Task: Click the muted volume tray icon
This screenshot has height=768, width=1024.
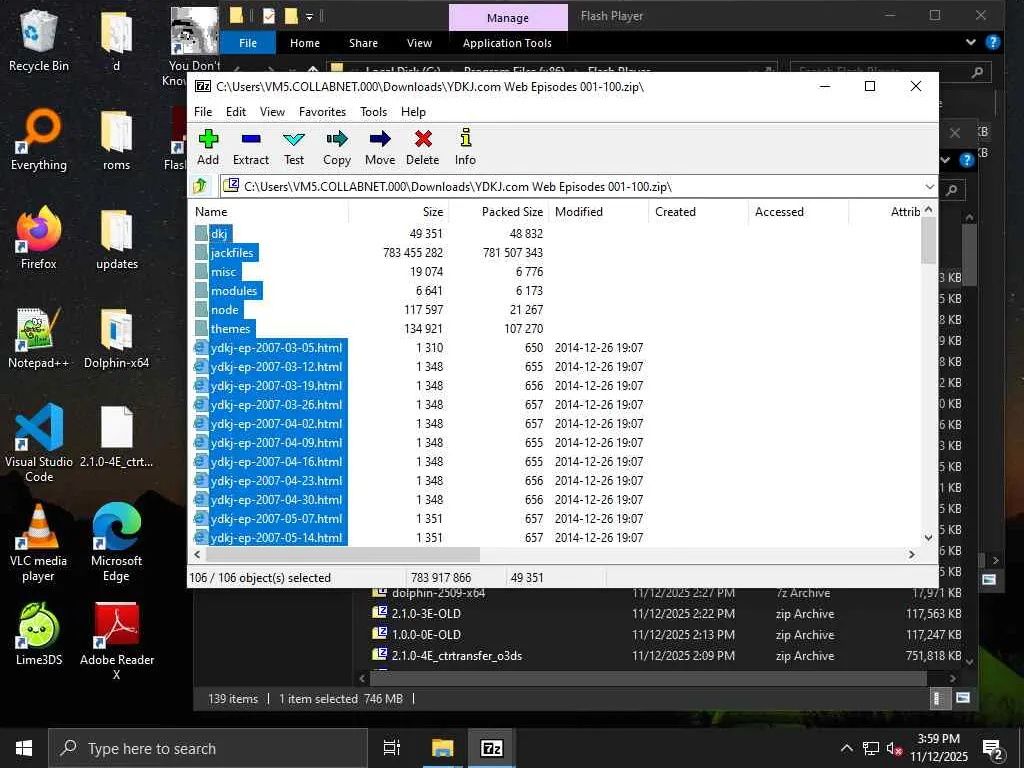Action: [894, 748]
